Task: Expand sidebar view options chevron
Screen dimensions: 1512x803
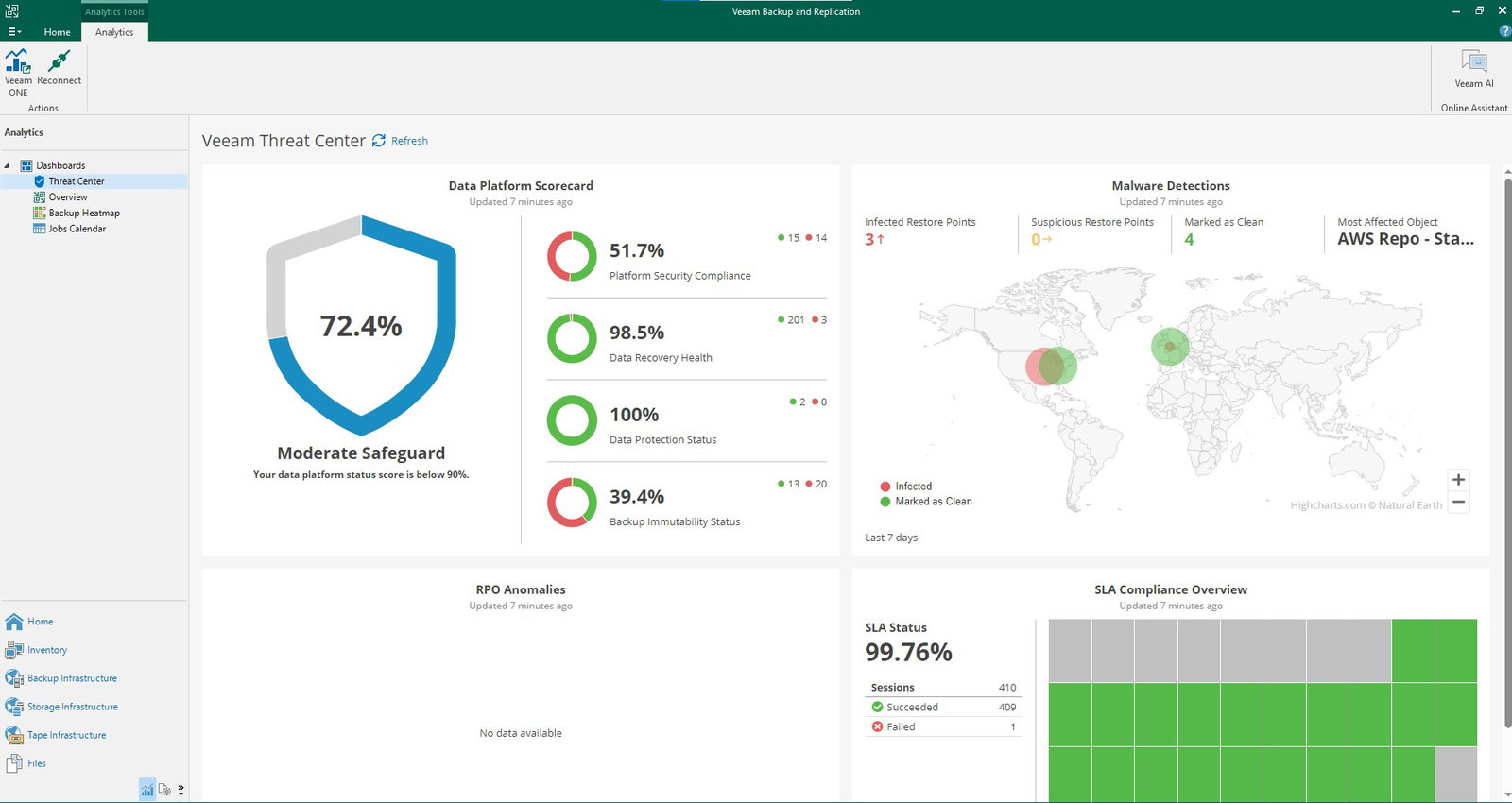Action: (x=180, y=790)
